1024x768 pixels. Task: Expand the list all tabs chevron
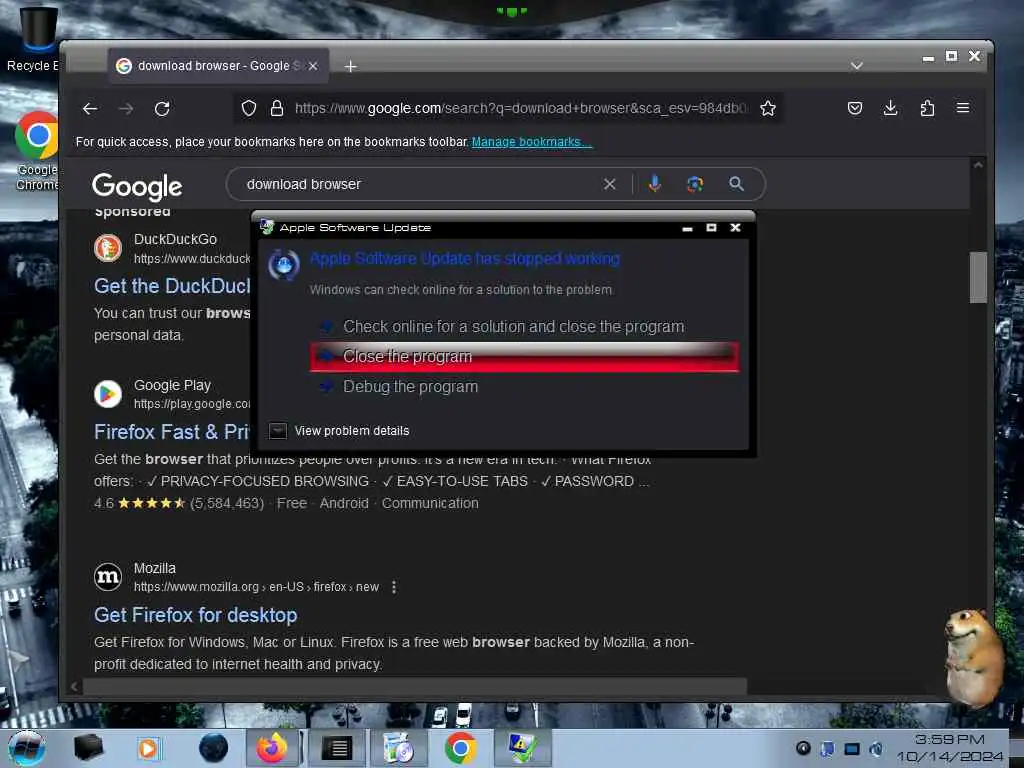pos(857,66)
